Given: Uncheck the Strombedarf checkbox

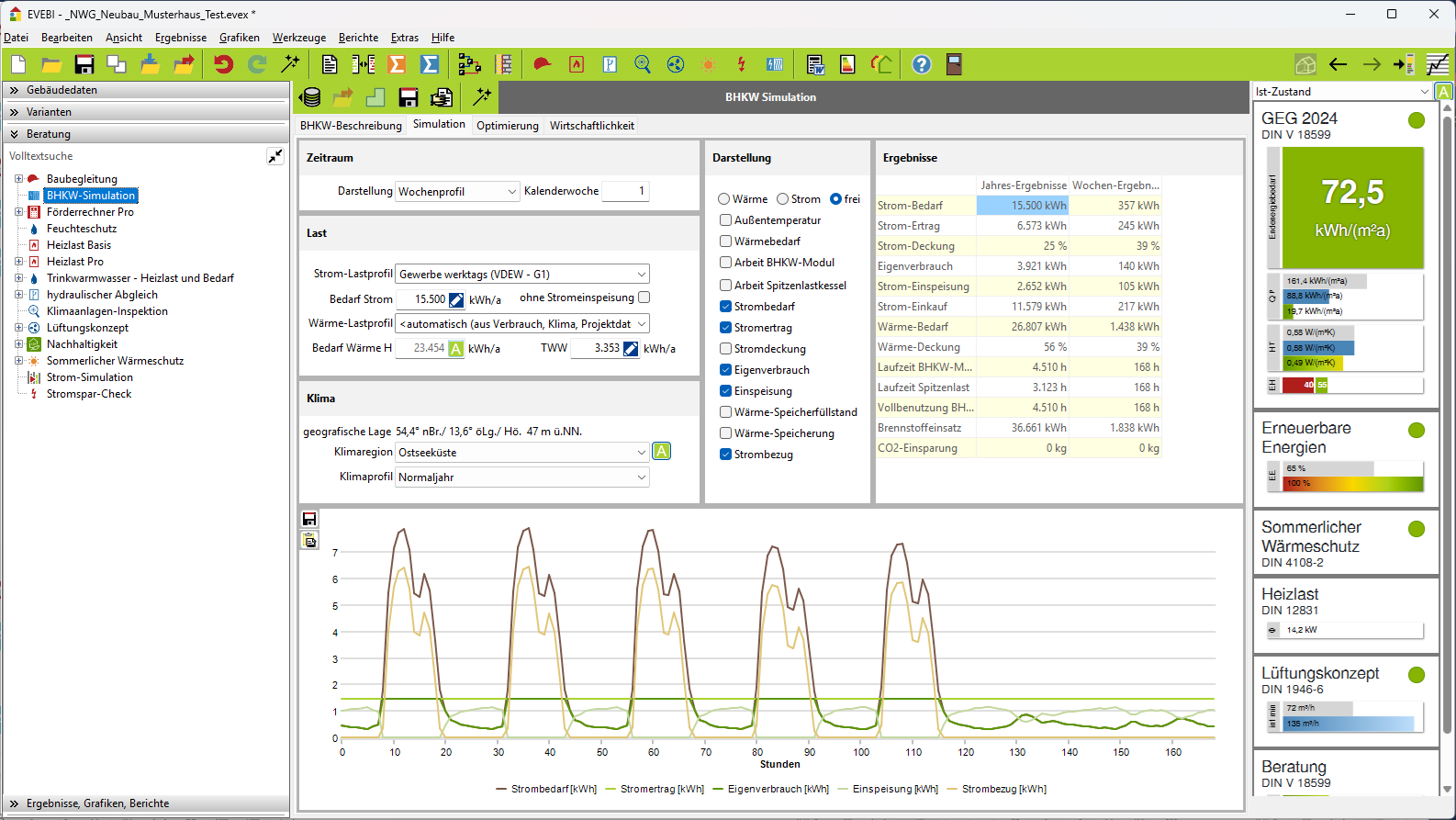Looking at the screenshot, I should [x=726, y=307].
